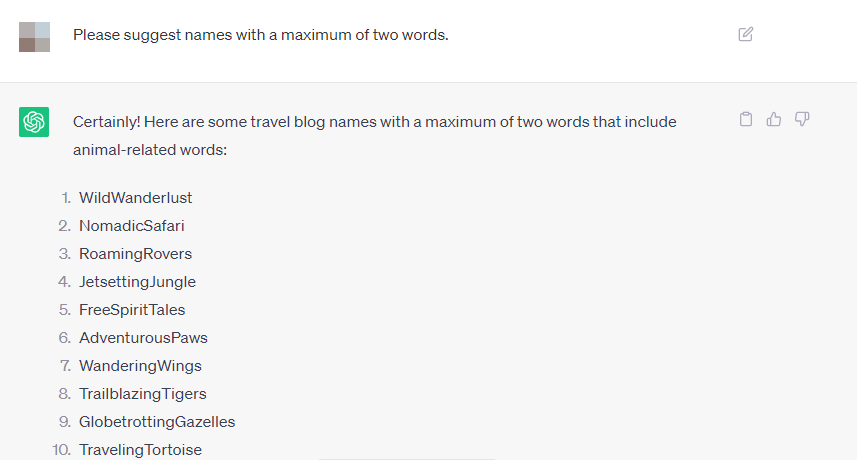Click the edit message pencil icon
The image size is (857, 460).
(745, 34)
